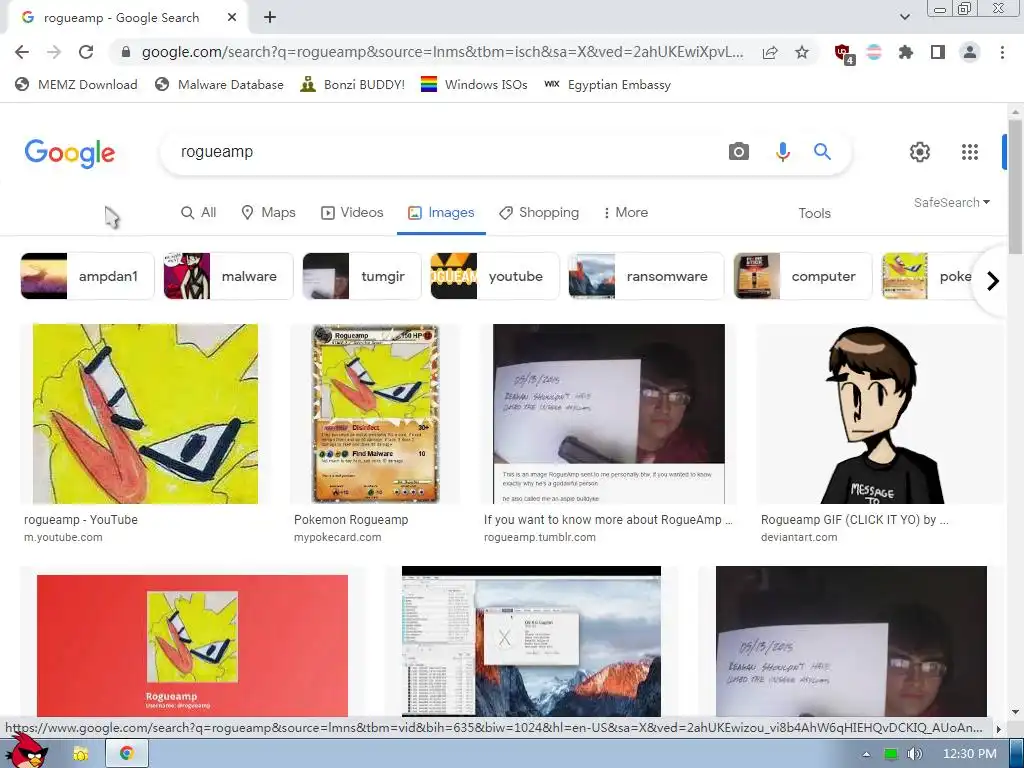Image resolution: width=1024 pixels, height=768 pixels.
Task: Click the rogueamp search input field
Action: (444, 152)
